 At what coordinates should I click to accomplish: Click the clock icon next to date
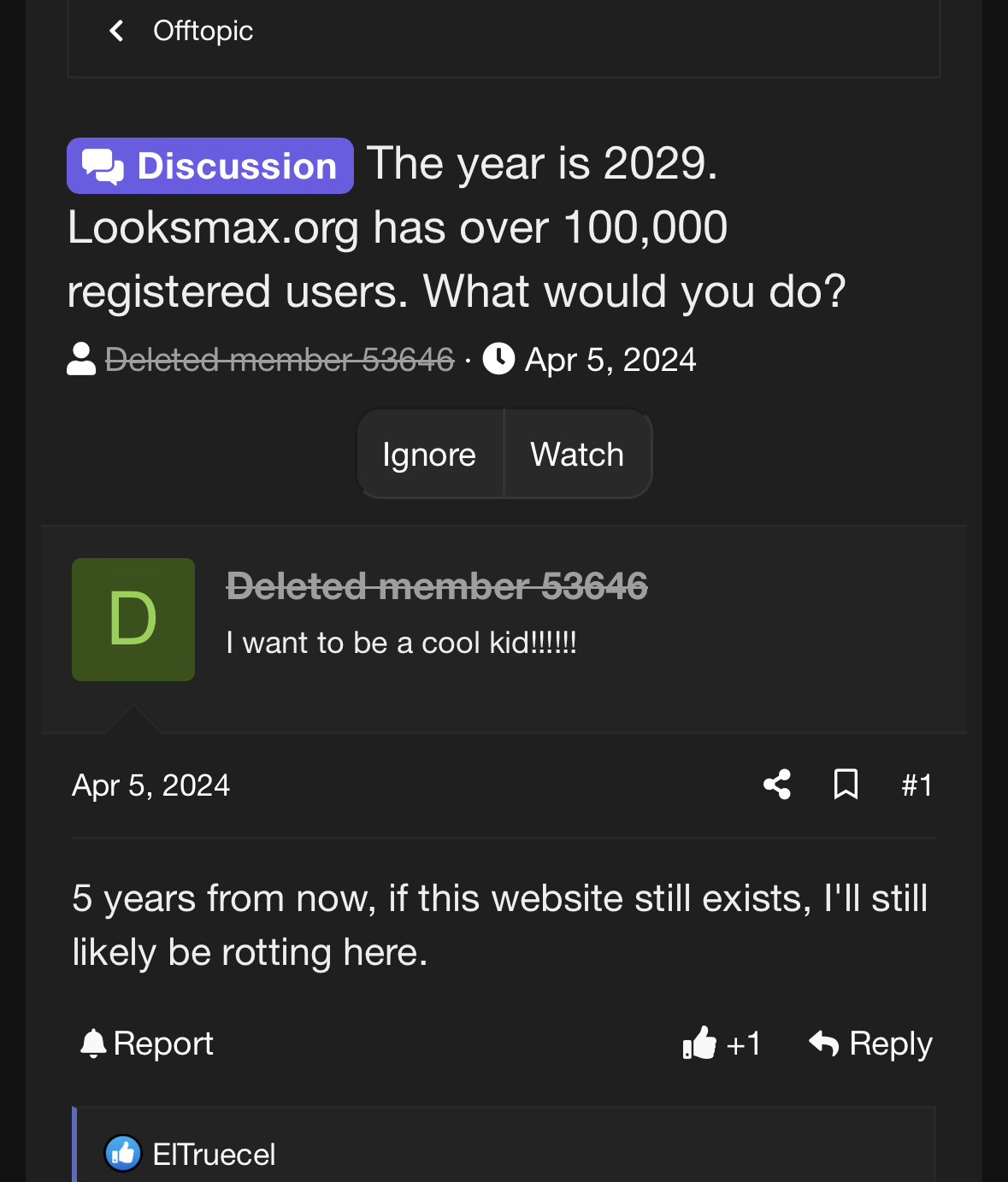tap(498, 359)
